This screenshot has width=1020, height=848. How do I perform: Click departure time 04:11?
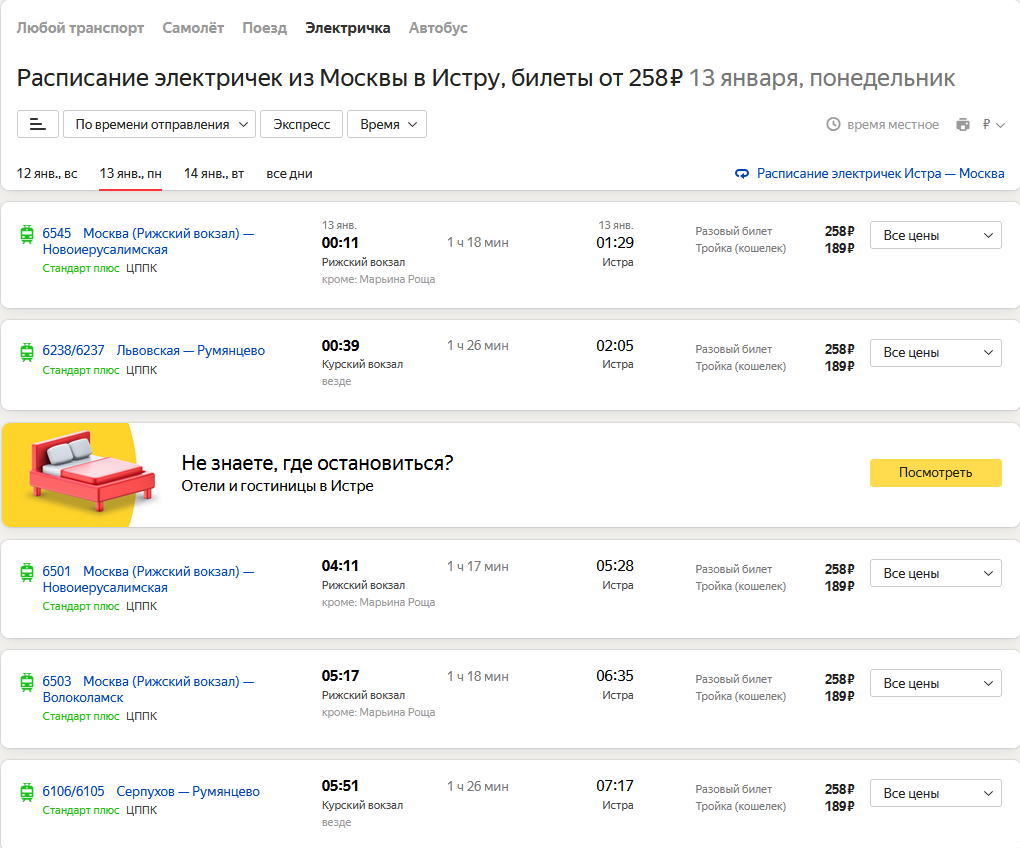(x=340, y=566)
